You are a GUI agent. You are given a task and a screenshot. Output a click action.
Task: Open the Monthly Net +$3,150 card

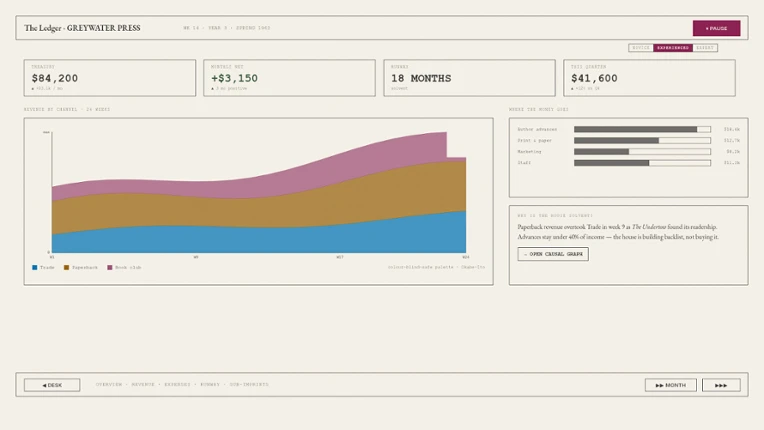(x=289, y=78)
